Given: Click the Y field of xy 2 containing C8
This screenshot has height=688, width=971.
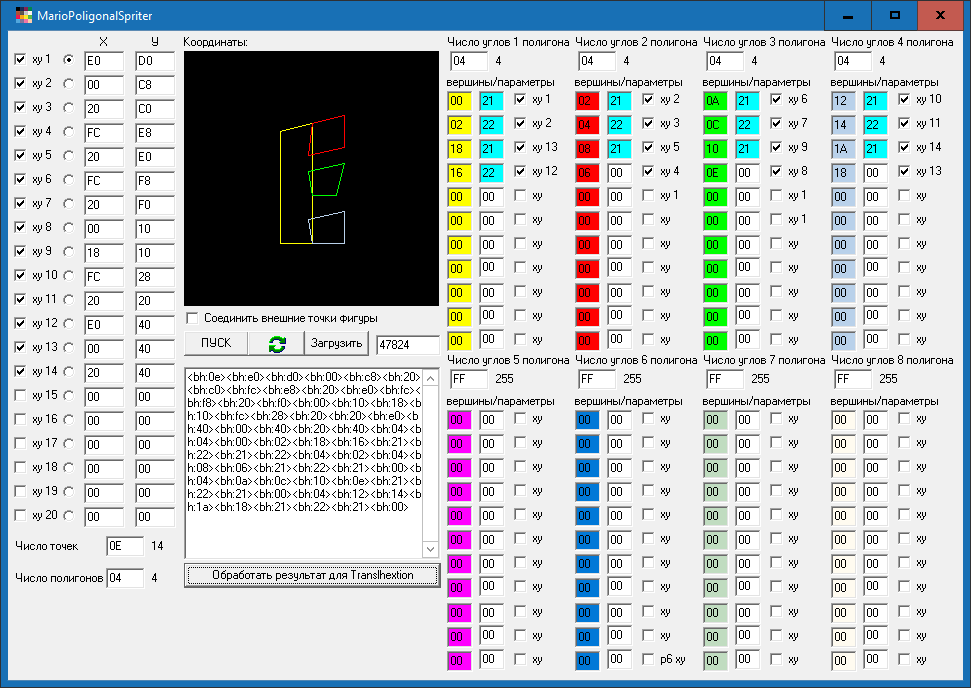Looking at the screenshot, I should (x=155, y=85).
